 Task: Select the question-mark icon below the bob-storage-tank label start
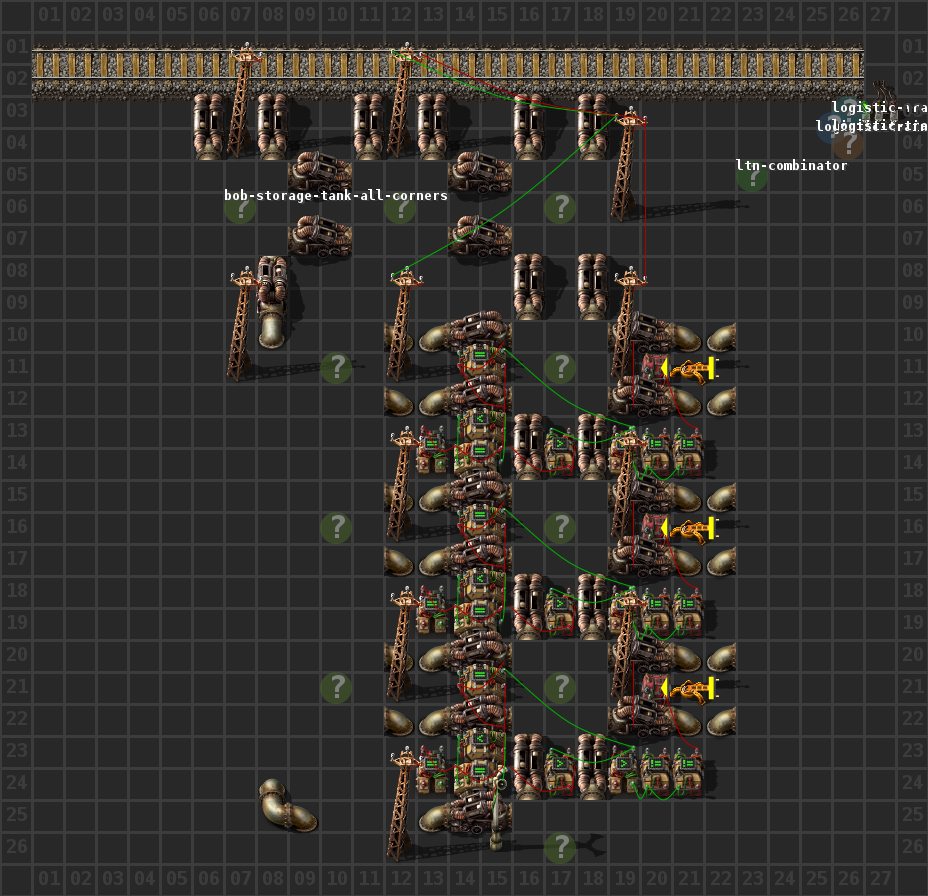point(240,208)
